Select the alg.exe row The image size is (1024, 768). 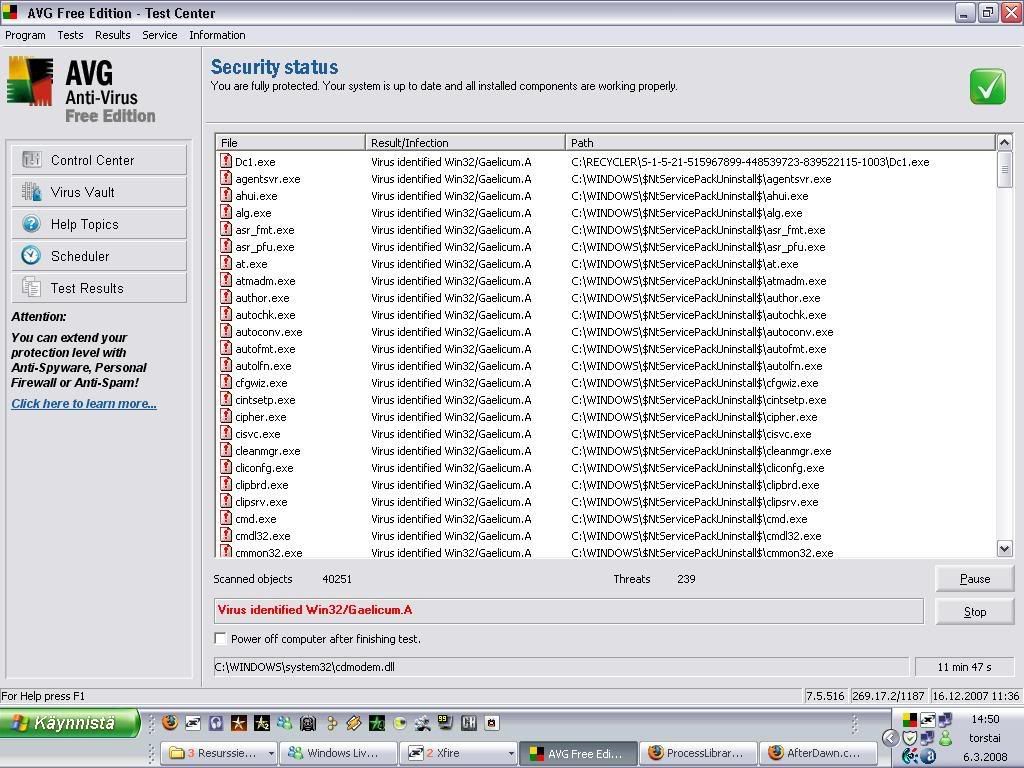[x=605, y=213]
